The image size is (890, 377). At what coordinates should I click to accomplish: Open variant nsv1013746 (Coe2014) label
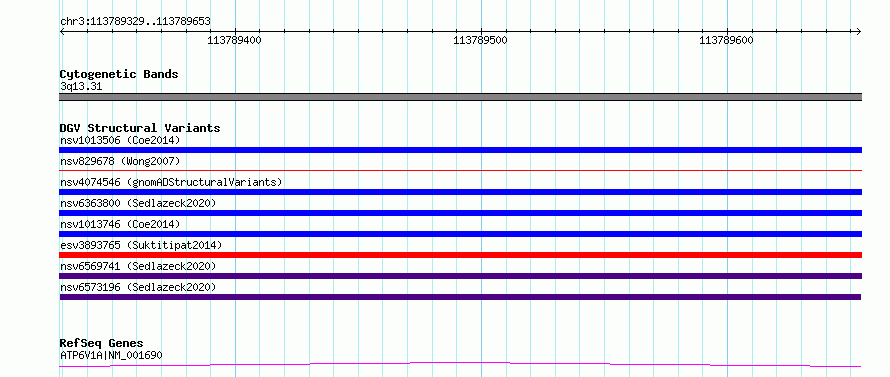(x=120, y=224)
